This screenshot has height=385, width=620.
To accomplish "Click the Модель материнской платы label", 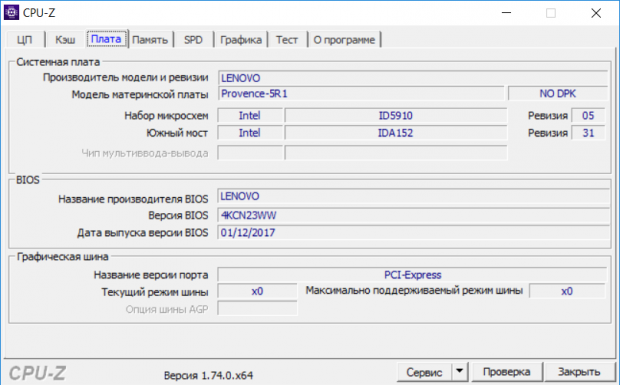I will (x=140, y=95).
